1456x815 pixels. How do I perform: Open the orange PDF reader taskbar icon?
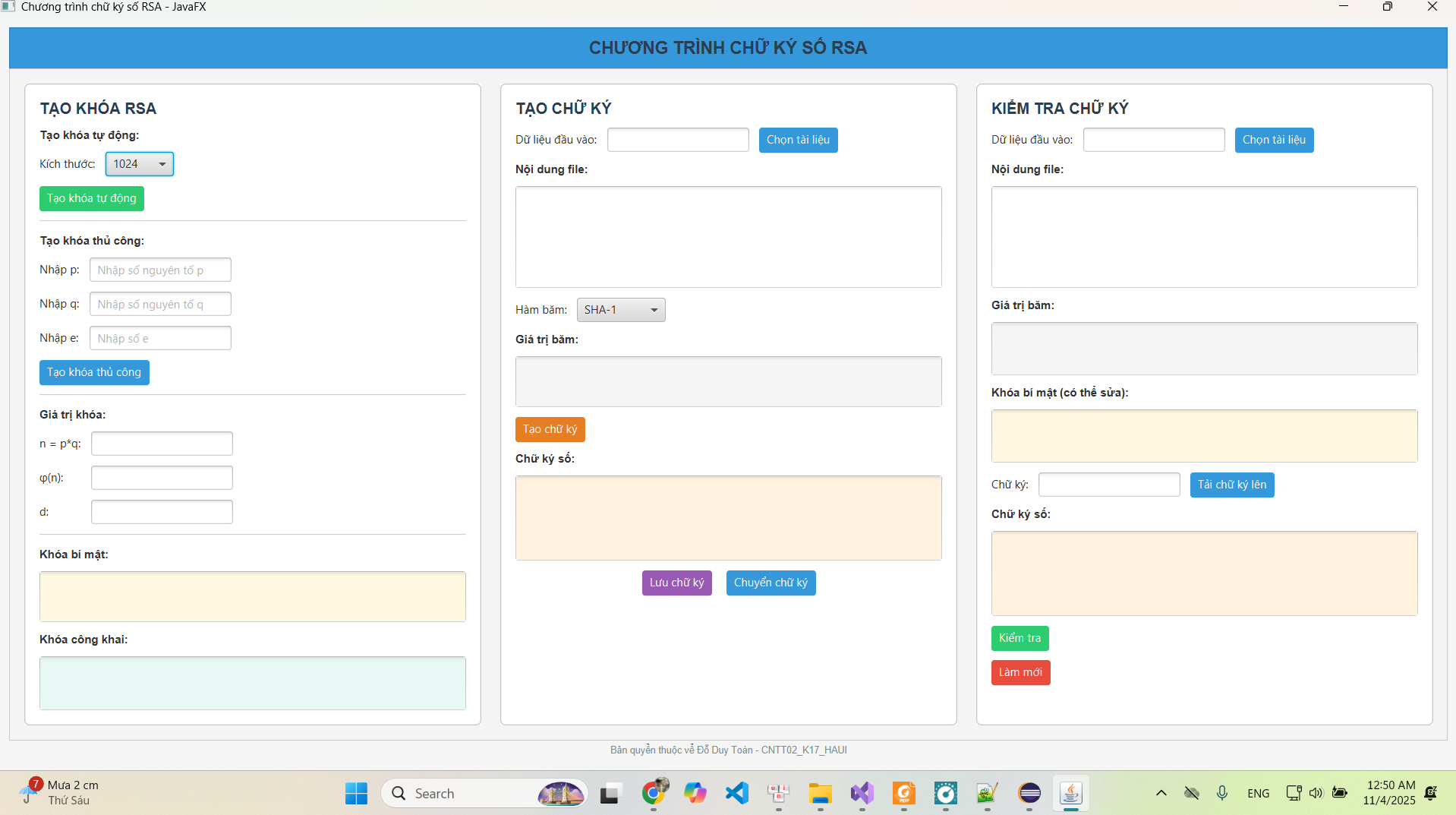[903, 793]
